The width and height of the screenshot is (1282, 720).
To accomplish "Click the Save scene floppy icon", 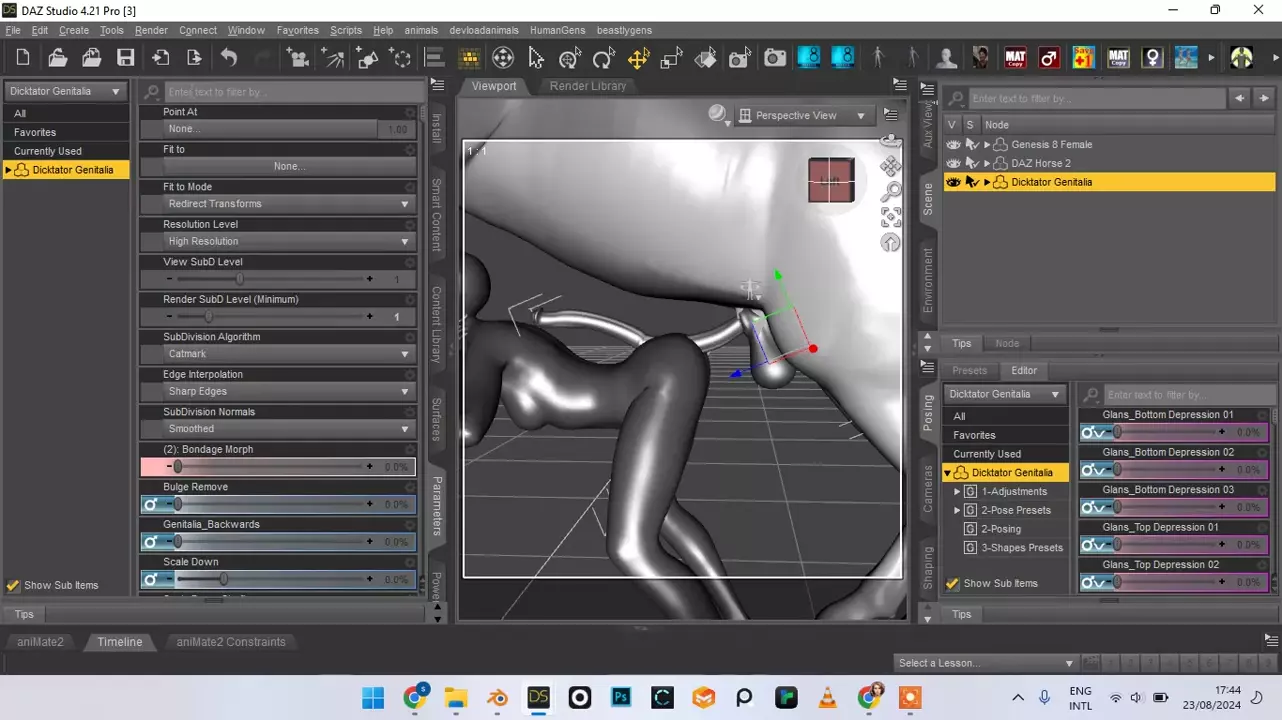I will point(125,58).
